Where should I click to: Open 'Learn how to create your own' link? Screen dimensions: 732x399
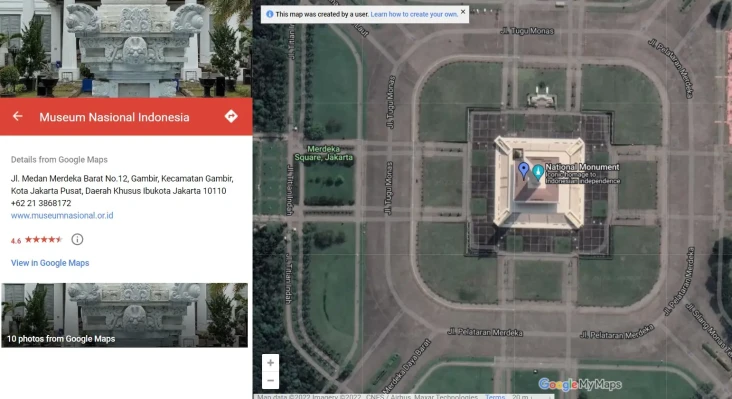[414, 14]
